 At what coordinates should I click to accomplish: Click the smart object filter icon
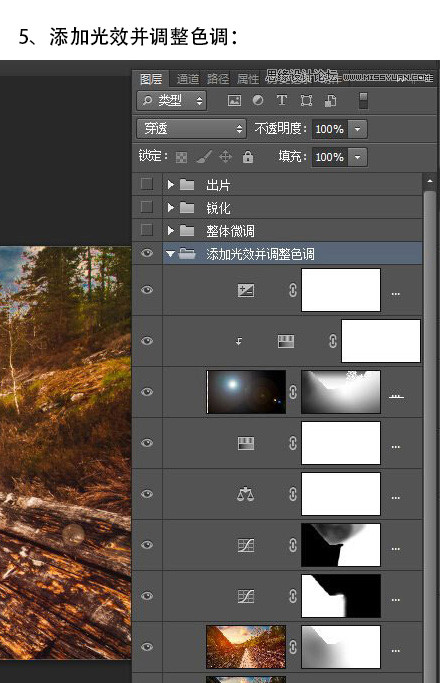click(x=330, y=101)
